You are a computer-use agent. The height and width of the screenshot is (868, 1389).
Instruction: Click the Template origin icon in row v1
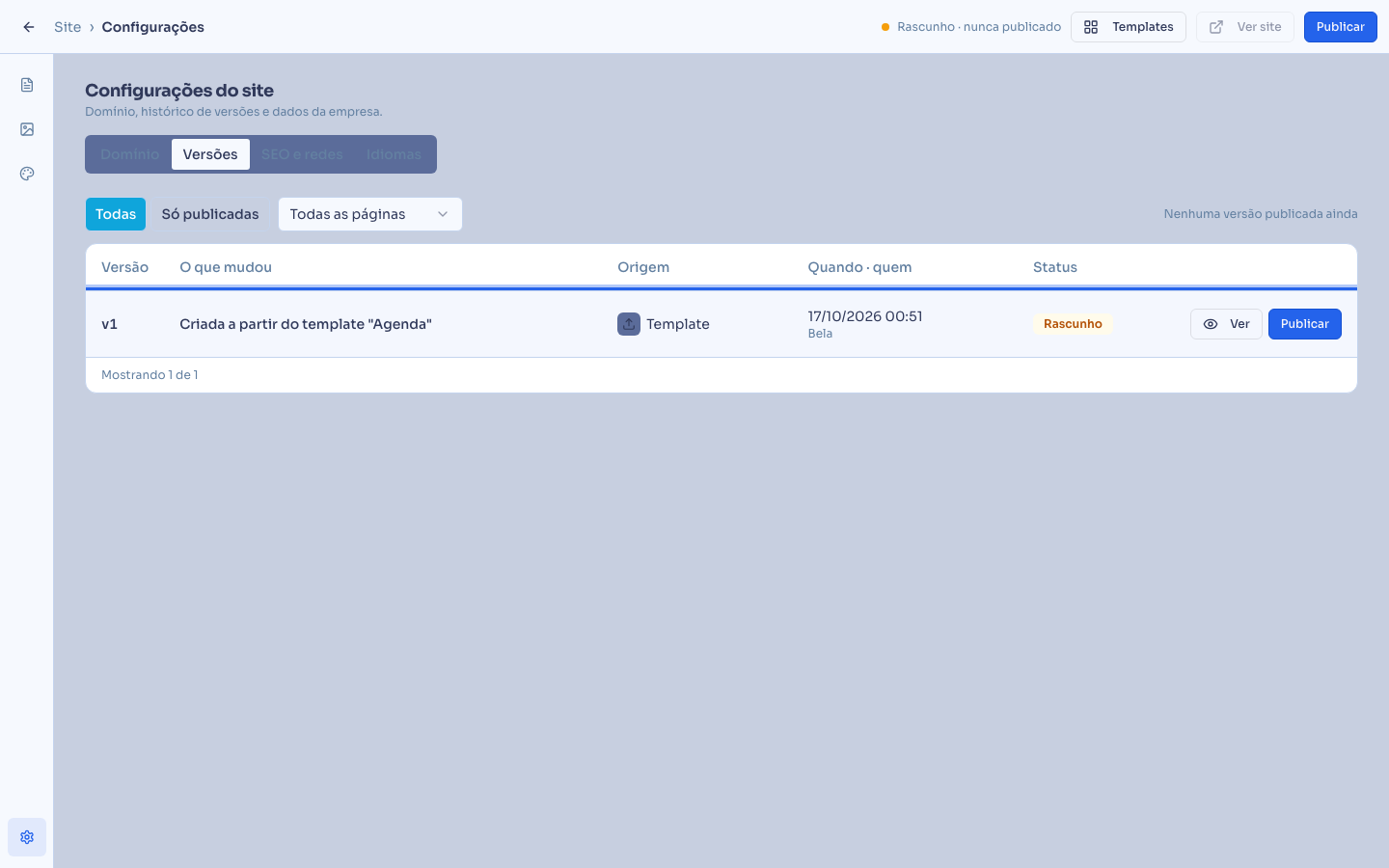[629, 324]
